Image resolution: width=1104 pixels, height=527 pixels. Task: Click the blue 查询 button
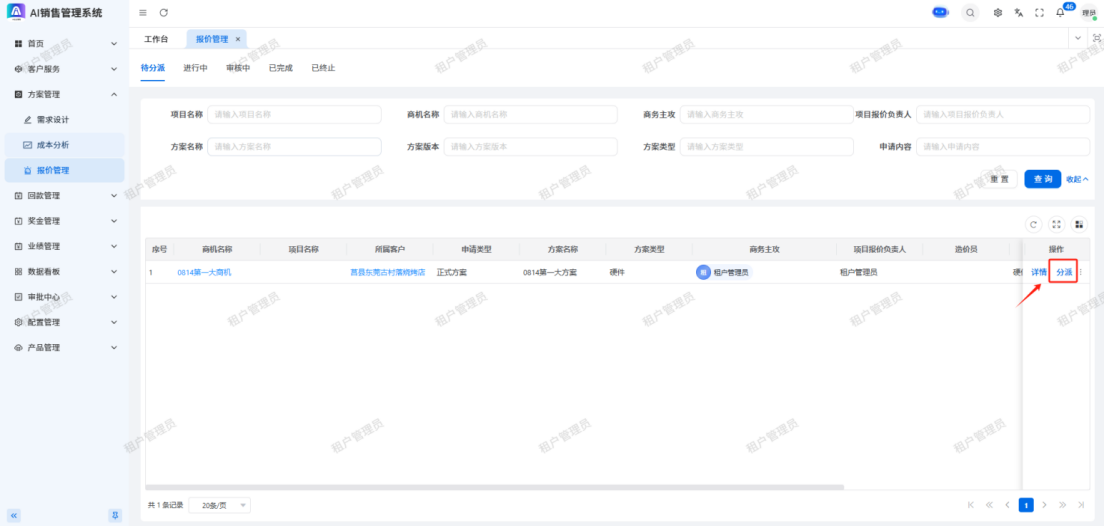point(1042,179)
